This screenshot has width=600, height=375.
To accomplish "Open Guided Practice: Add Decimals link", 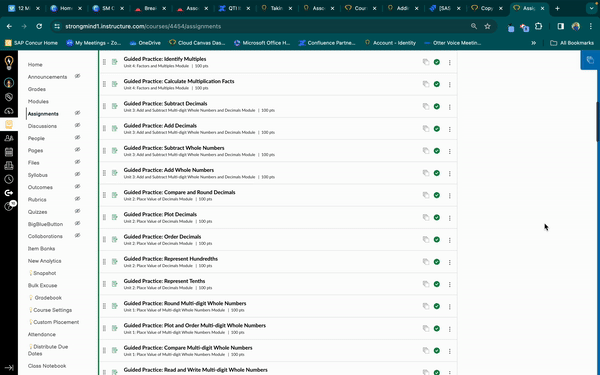I will (x=160, y=126).
